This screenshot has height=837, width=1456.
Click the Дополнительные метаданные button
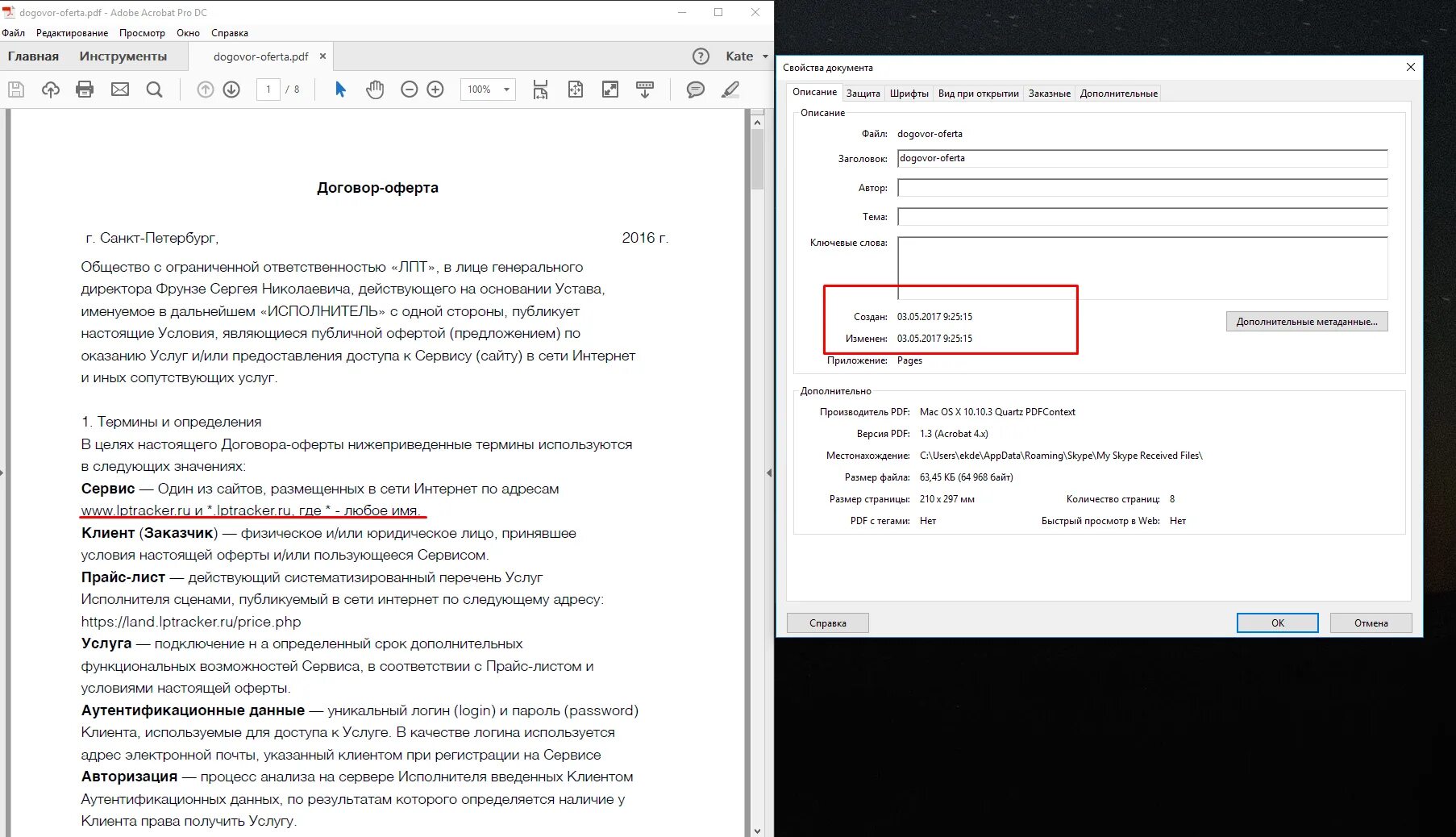pos(1307,322)
